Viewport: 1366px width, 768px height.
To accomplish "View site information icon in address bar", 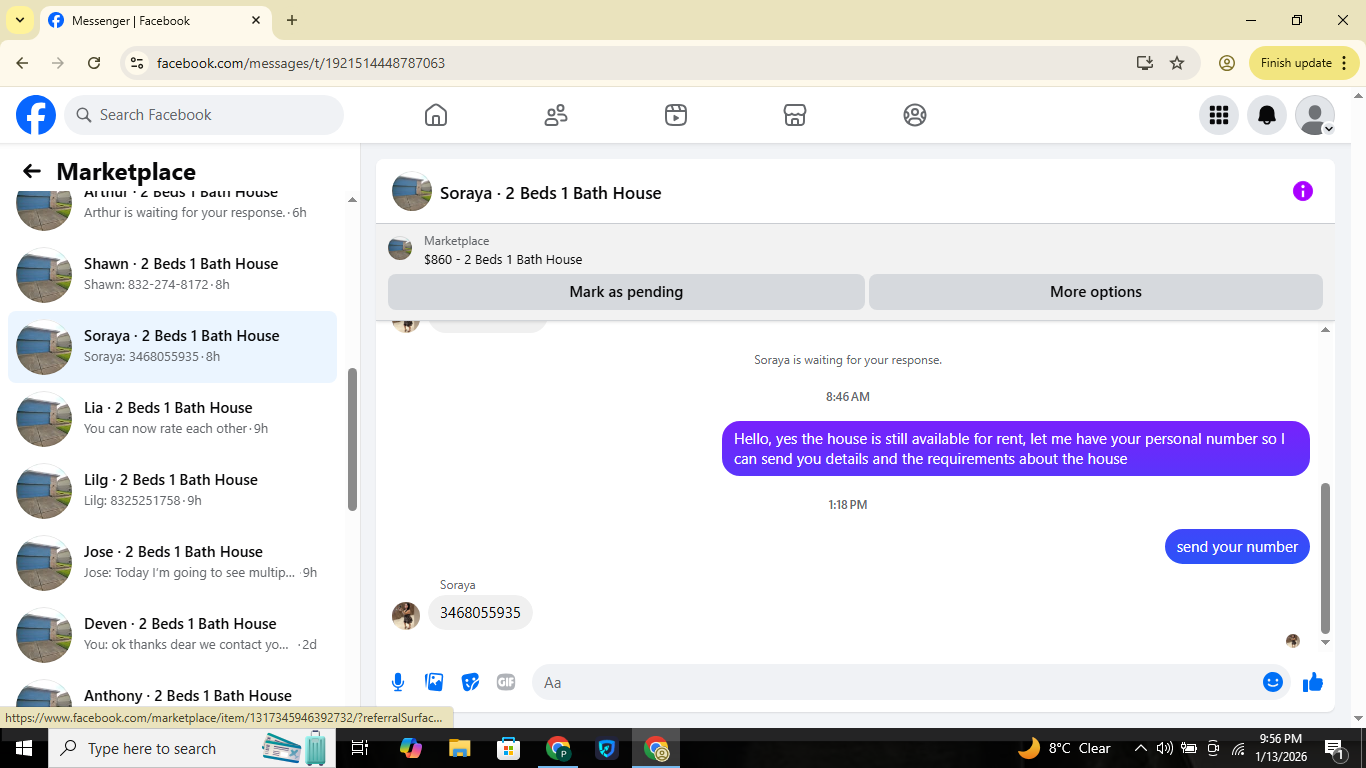I will coord(138,63).
